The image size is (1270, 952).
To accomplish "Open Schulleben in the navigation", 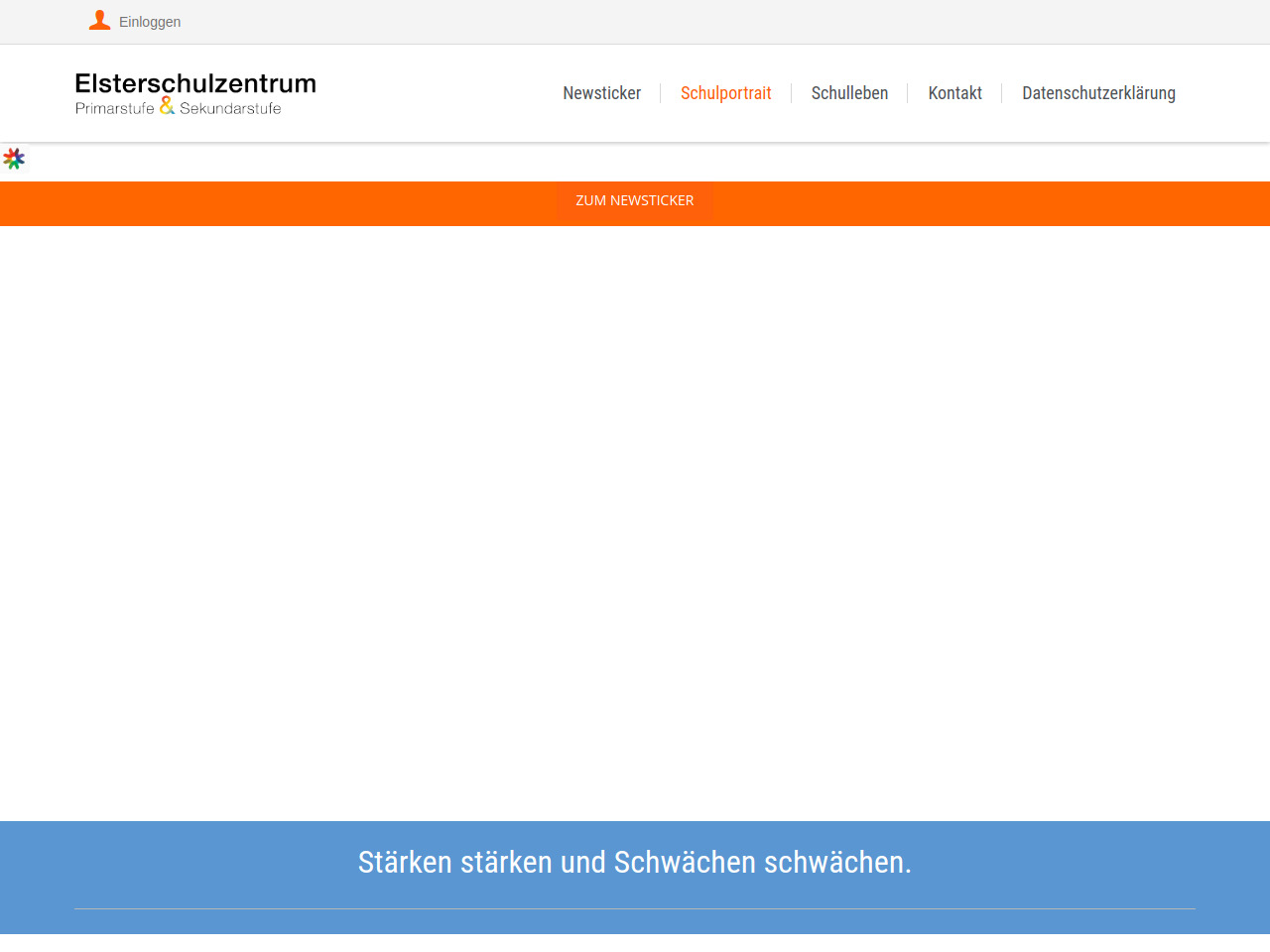I will pos(849,93).
